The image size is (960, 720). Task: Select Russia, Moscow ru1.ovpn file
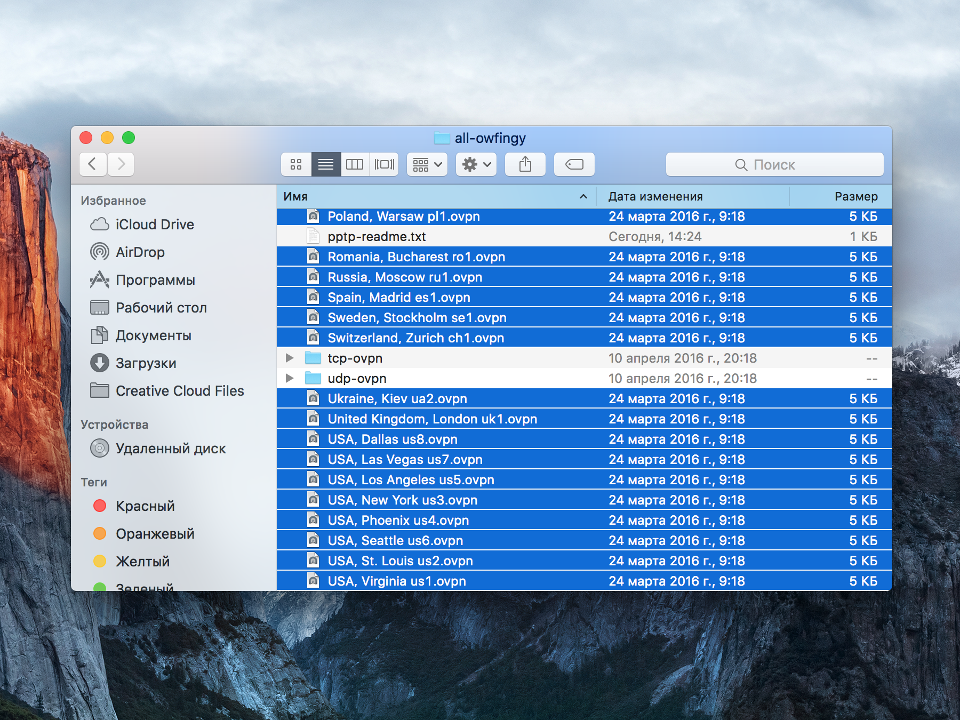pos(584,277)
